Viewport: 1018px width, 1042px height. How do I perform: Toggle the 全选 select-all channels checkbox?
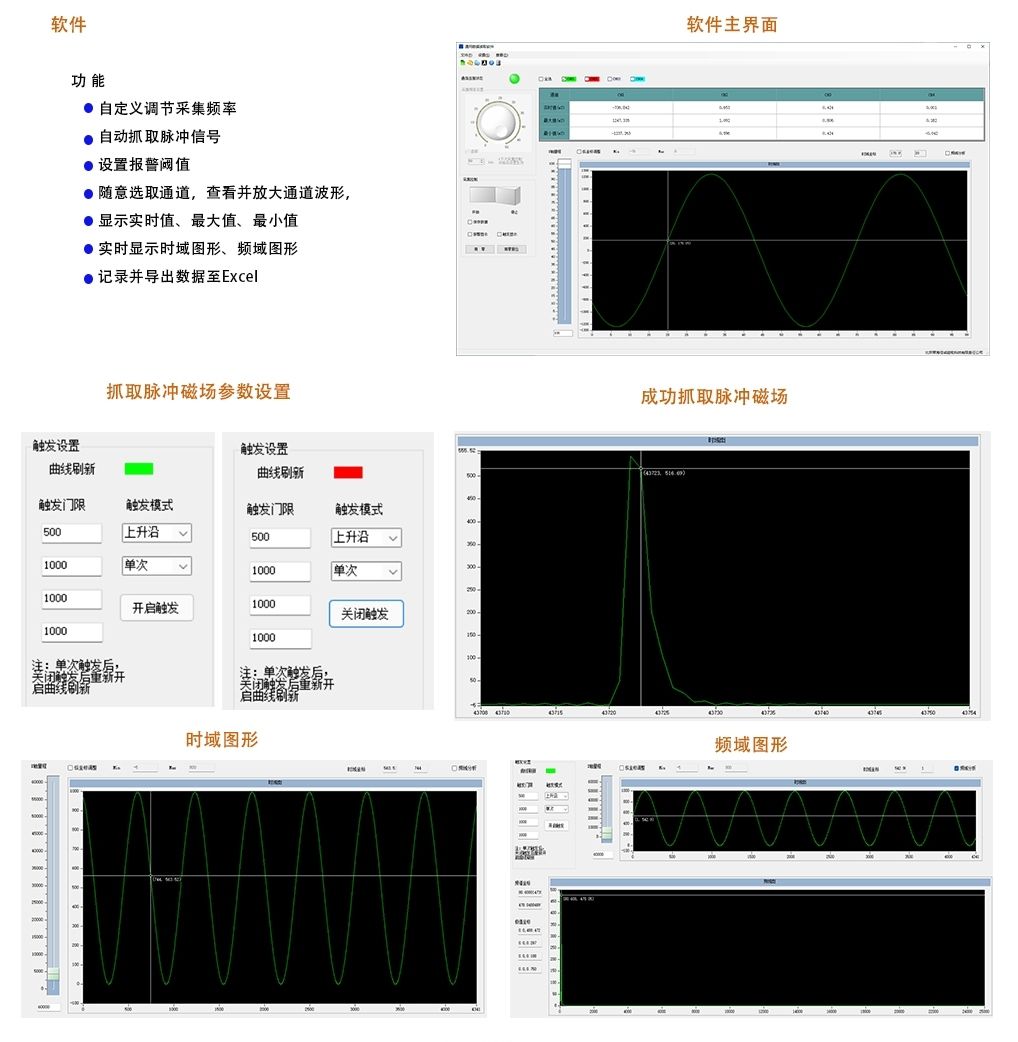coord(541,78)
